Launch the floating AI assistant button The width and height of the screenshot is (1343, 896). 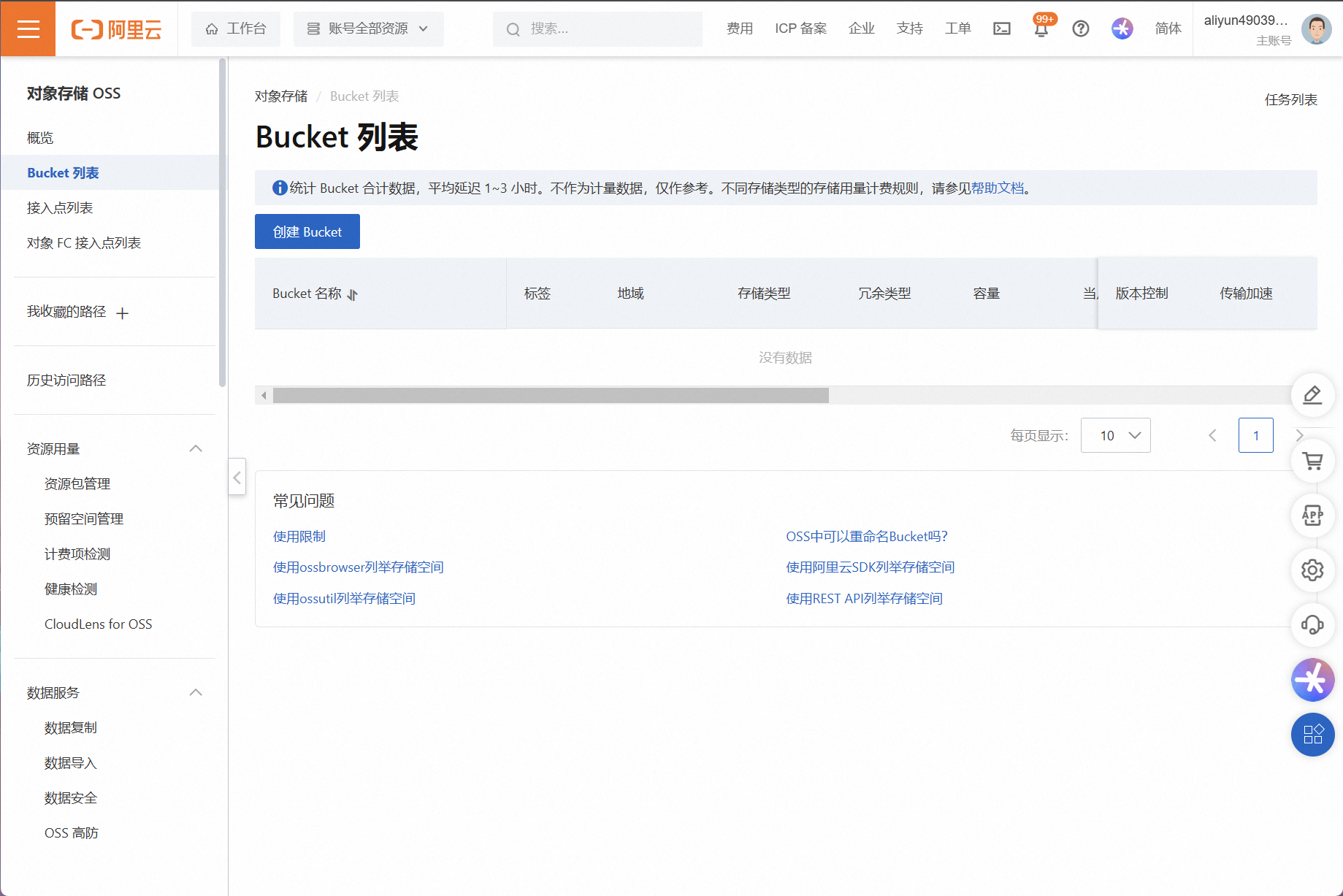pyautogui.click(x=1313, y=680)
